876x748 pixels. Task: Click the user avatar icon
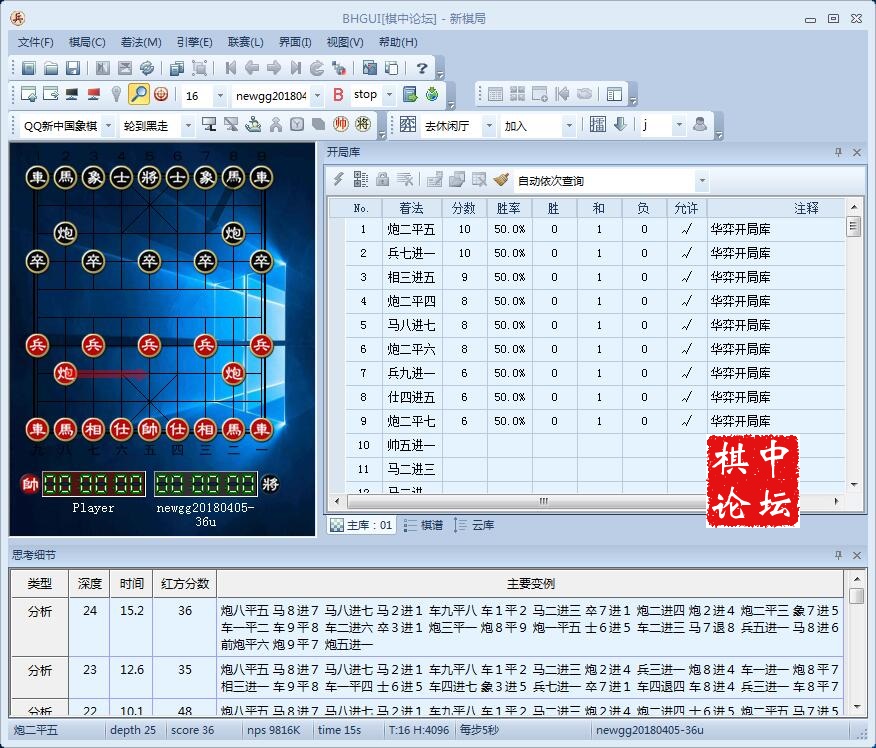pos(700,124)
